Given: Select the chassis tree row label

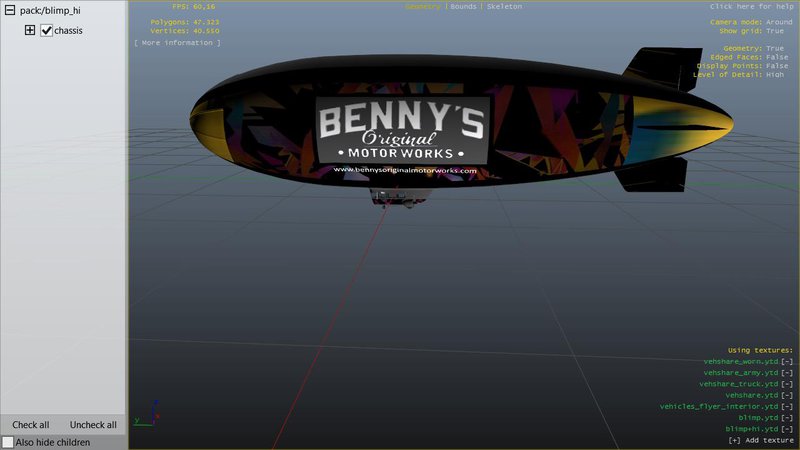Looking at the screenshot, I should point(68,31).
